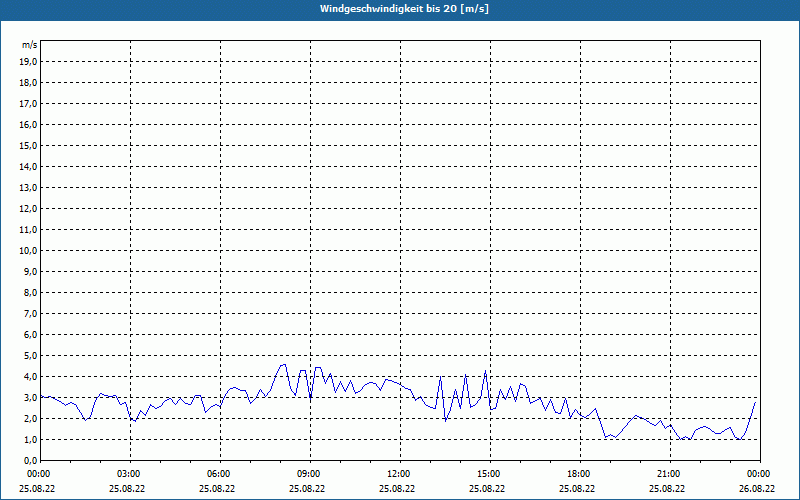Click the 09:00 time label
The height and width of the screenshot is (500, 800).
pos(310,474)
